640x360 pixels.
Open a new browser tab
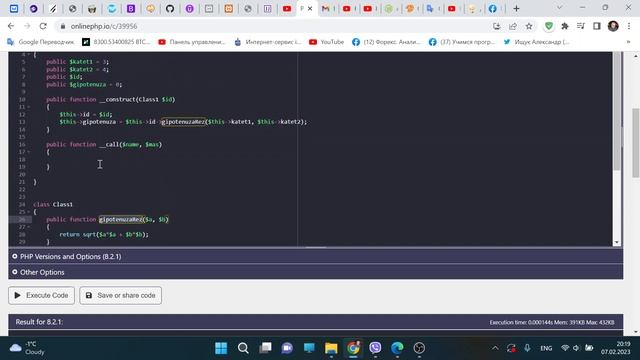[x=516, y=9]
